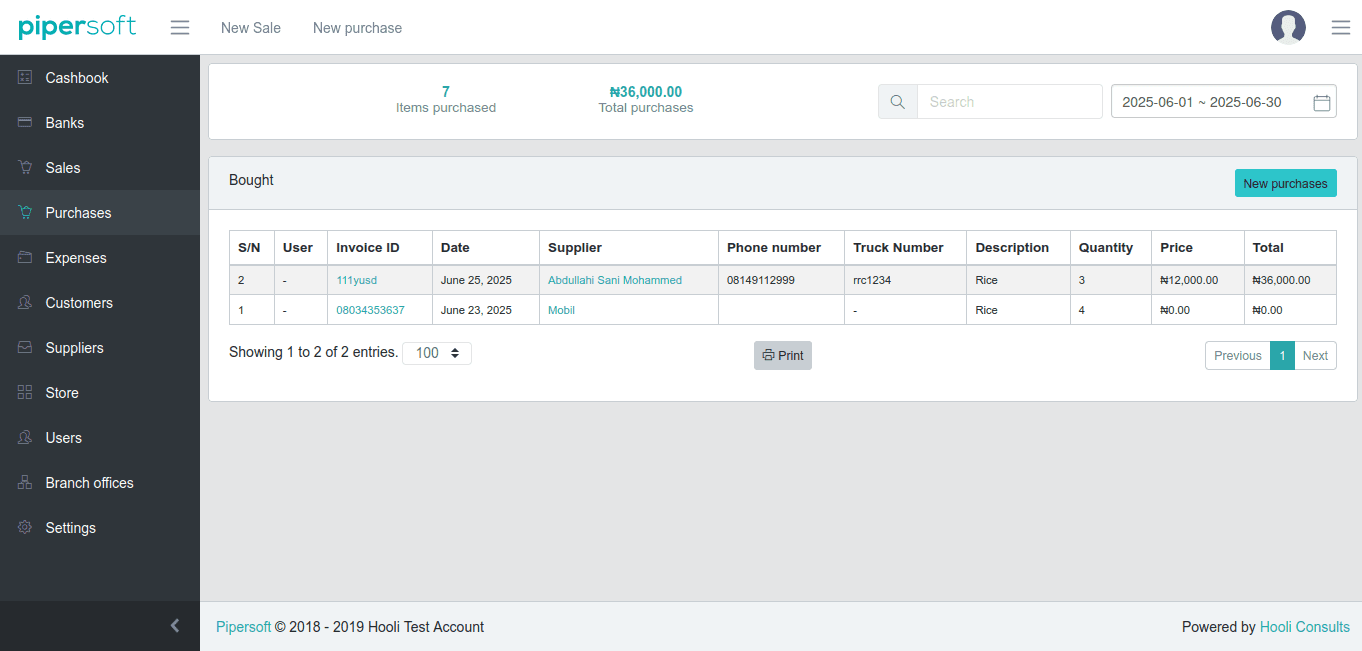Open invoice 111yusd link

pos(357,280)
